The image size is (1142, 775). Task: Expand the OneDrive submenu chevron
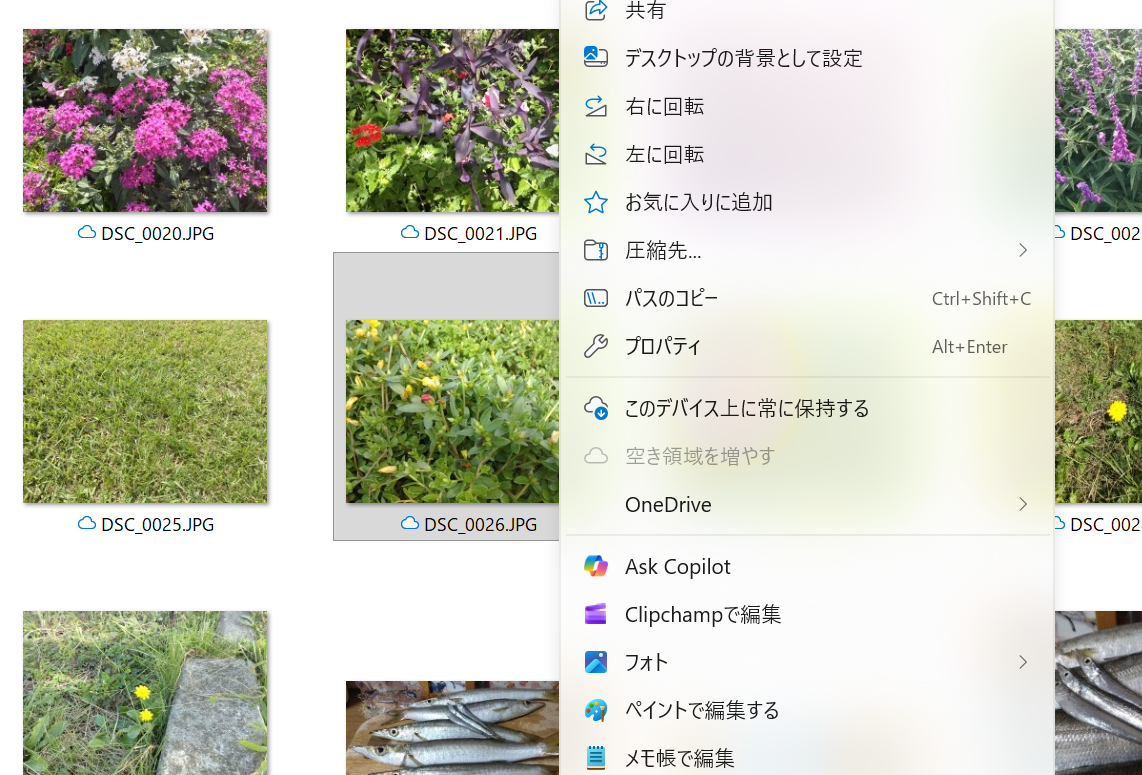click(x=1023, y=504)
